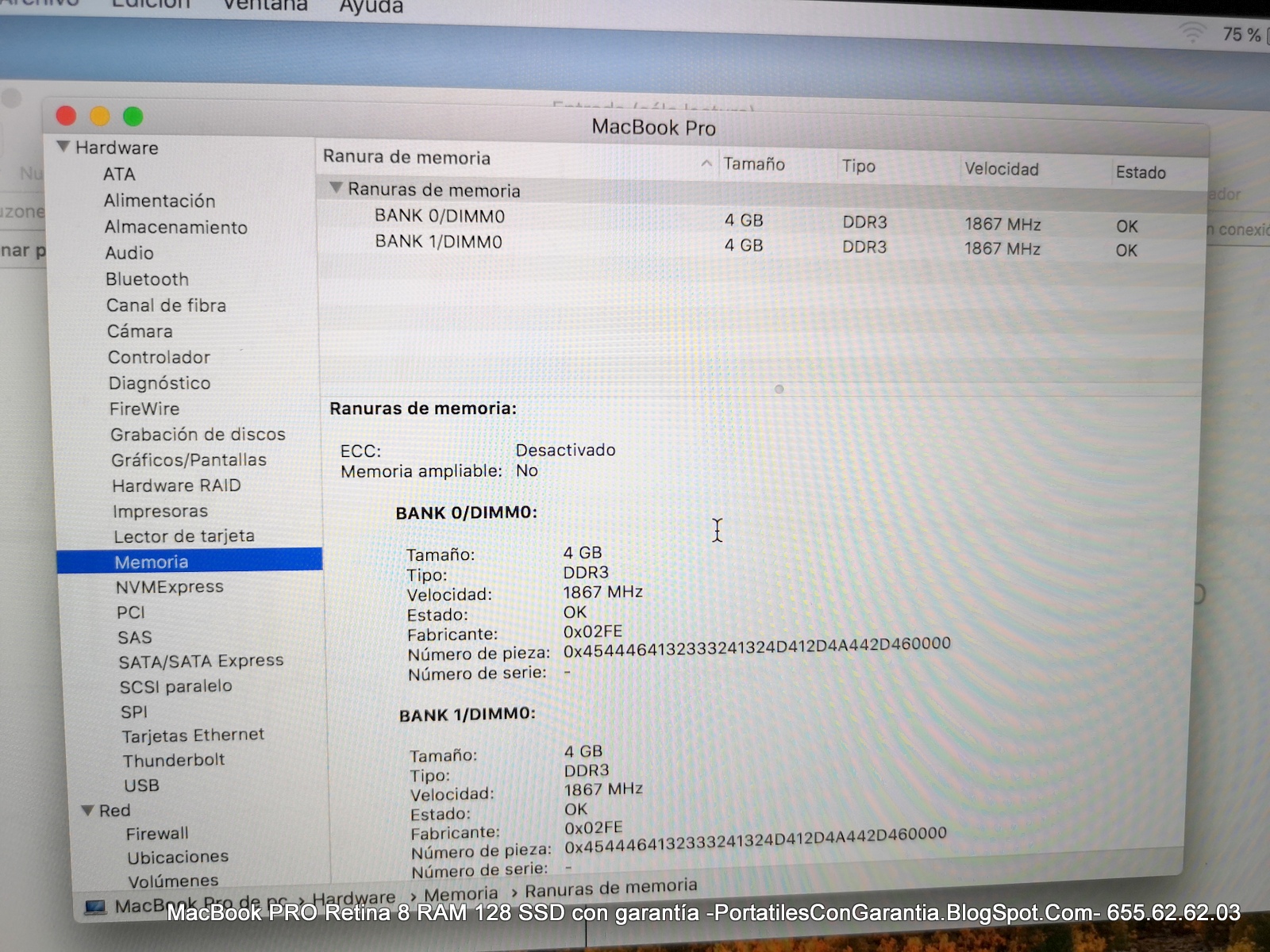Click the 1867 MHz cell for BANK 0/DIMM0
This screenshot has width=1270, height=952.
(x=1003, y=225)
